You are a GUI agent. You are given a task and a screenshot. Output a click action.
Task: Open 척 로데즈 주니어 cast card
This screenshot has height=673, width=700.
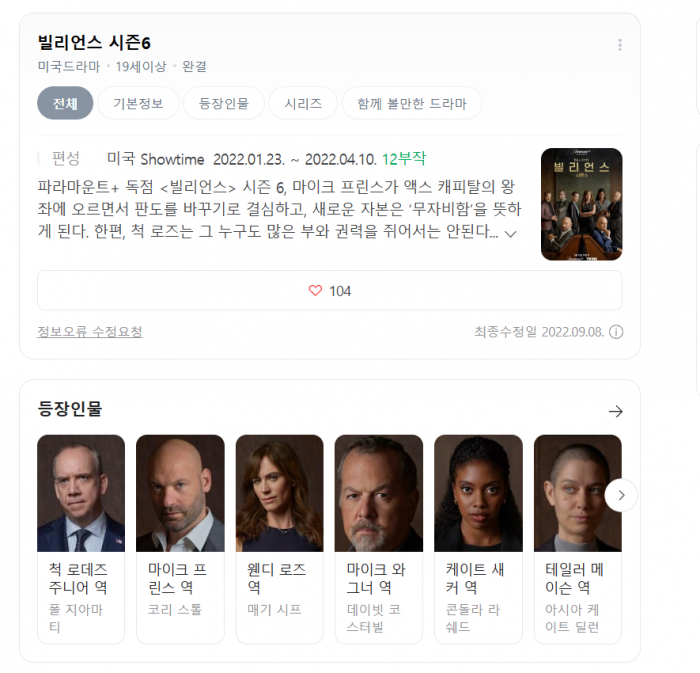pos(81,539)
